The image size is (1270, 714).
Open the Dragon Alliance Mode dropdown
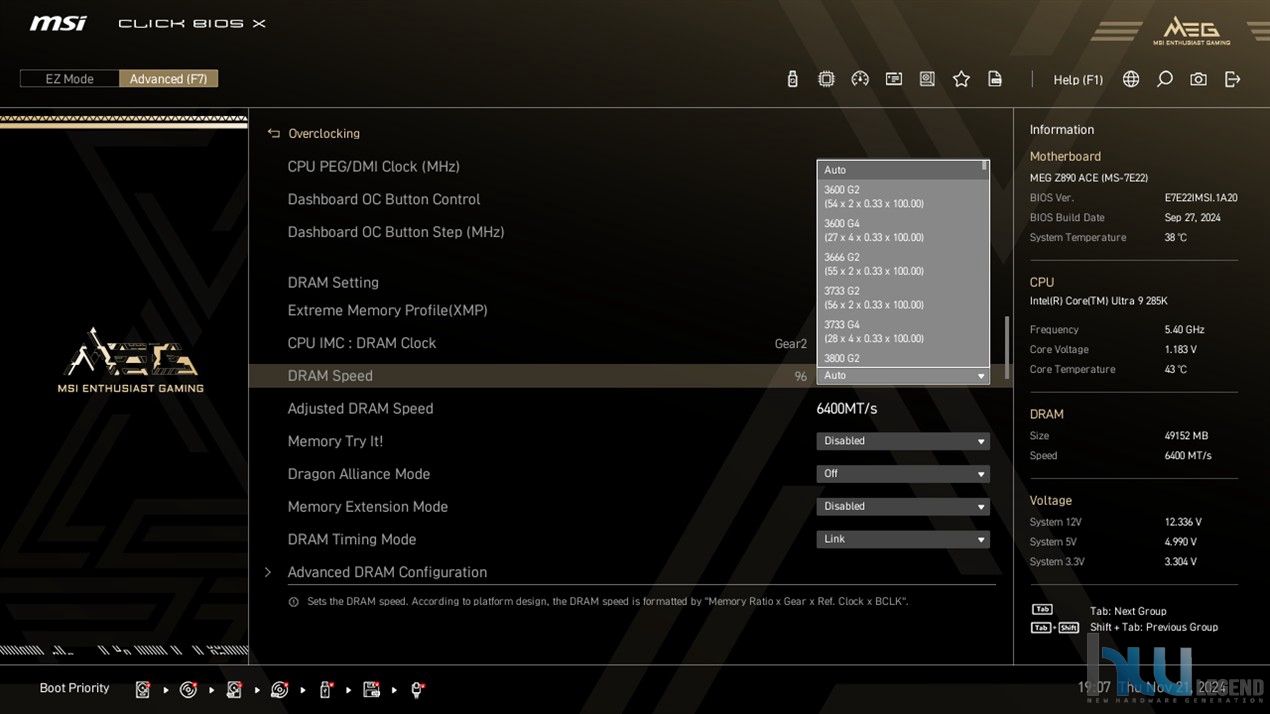click(903, 474)
